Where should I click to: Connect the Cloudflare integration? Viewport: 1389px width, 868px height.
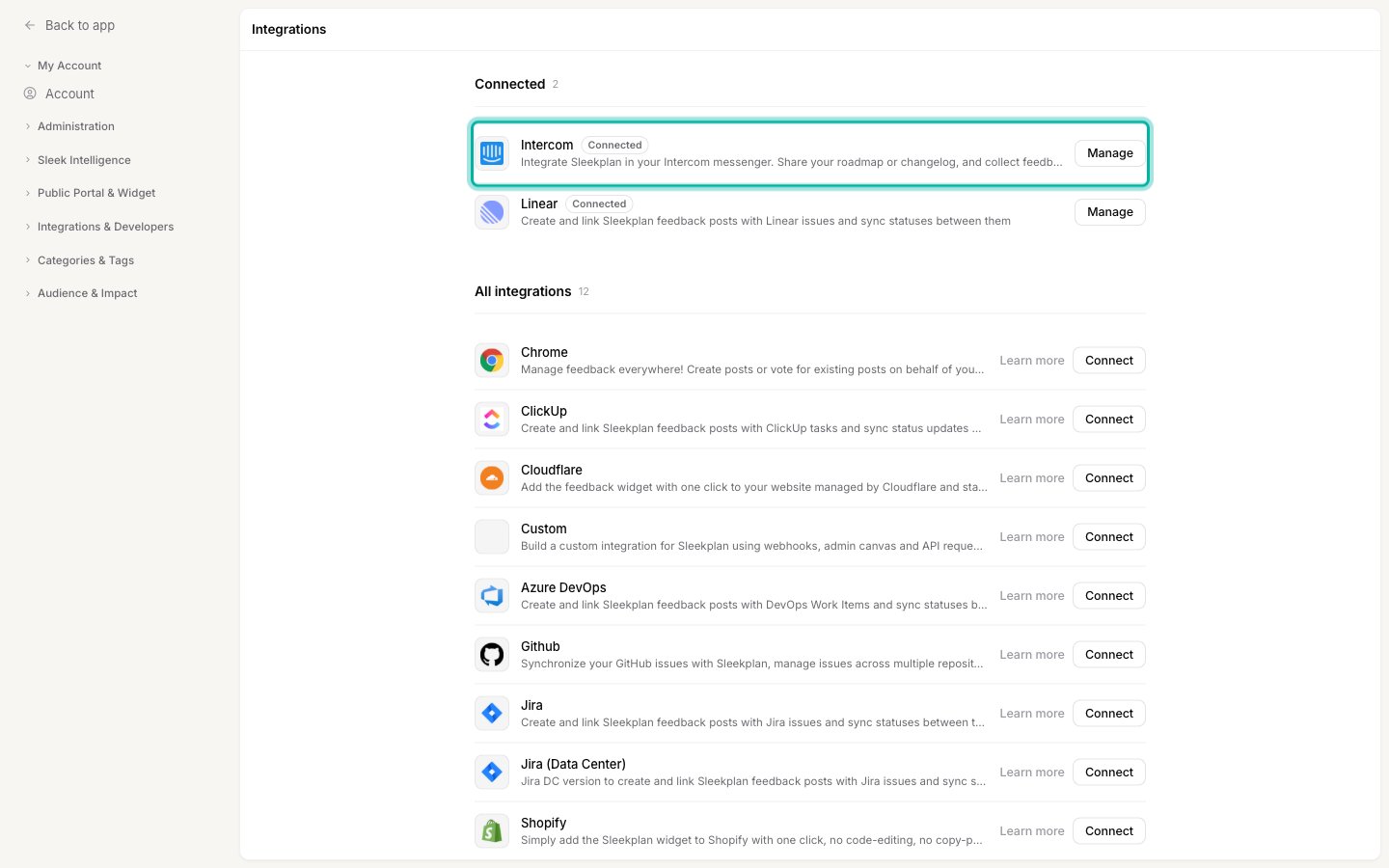pyautogui.click(x=1109, y=478)
